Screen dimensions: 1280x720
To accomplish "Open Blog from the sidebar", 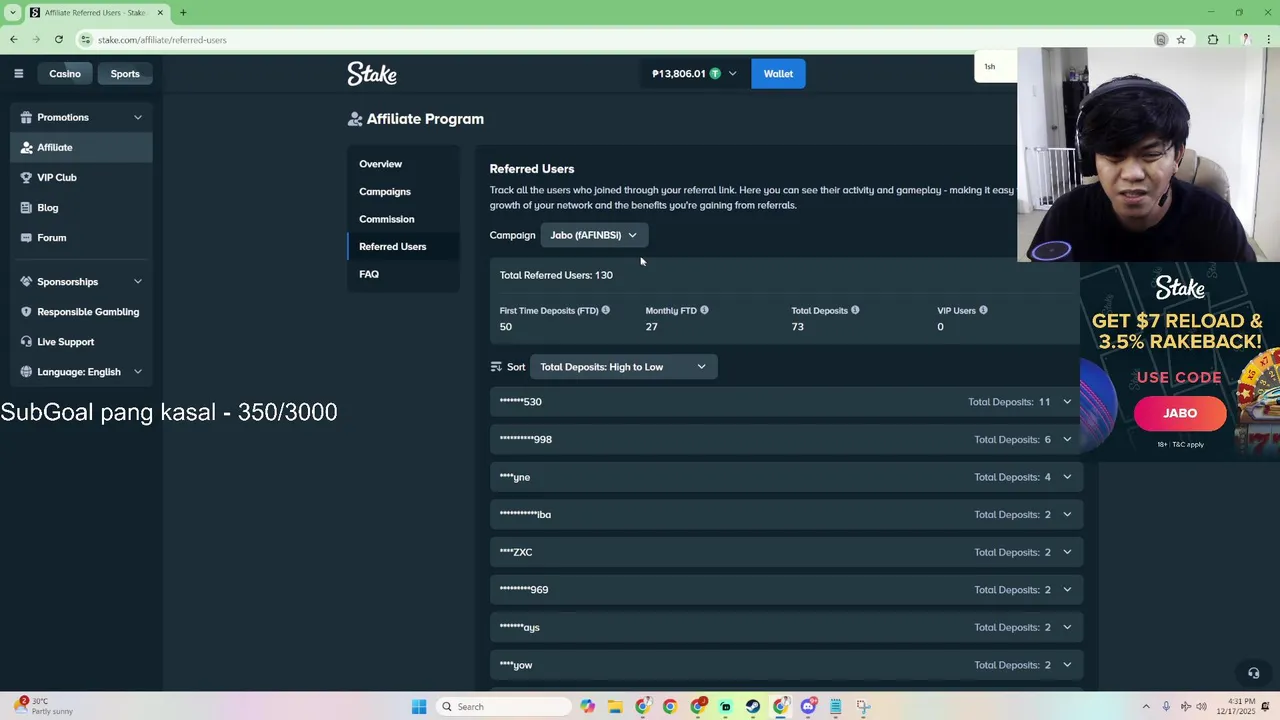I will pyautogui.click(x=82, y=207).
